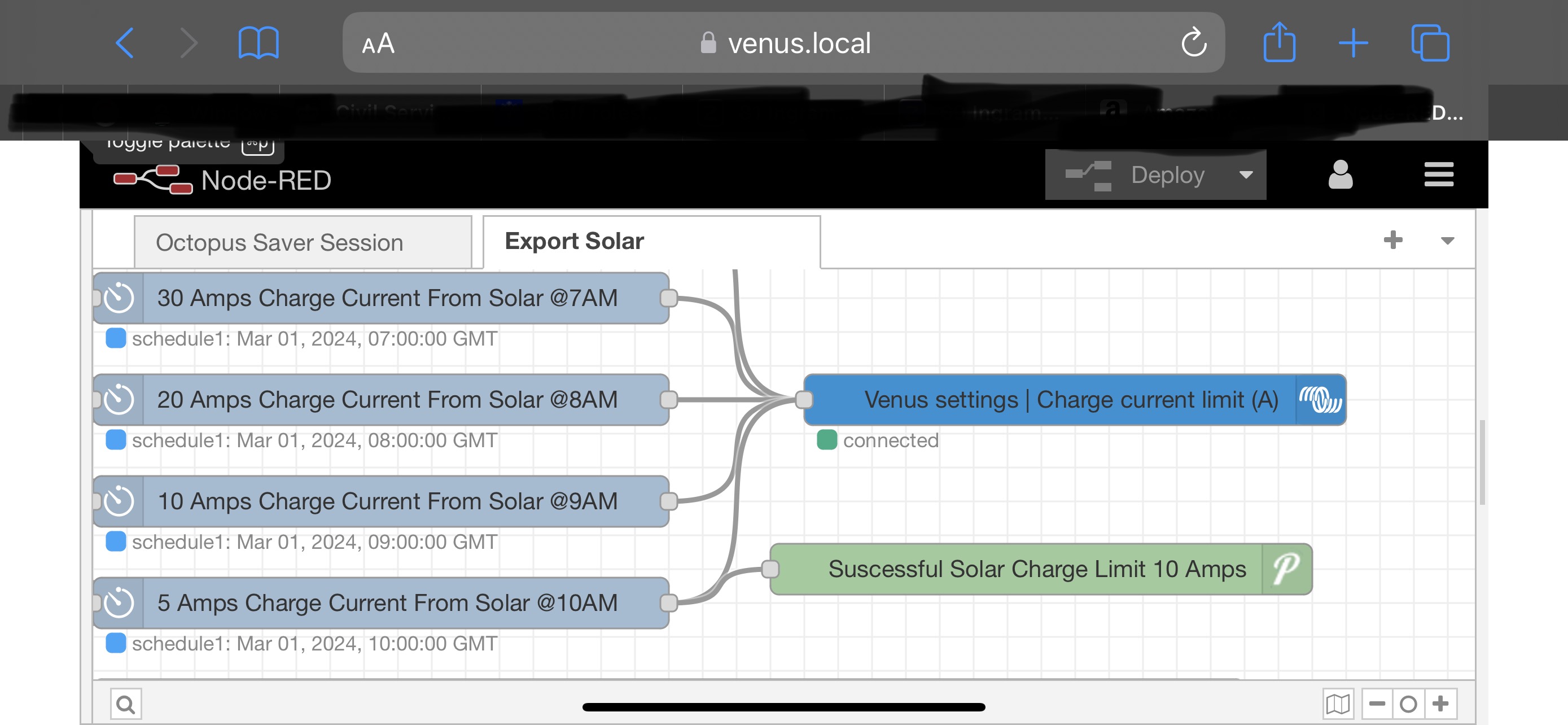Toggle the navigator map view
Viewport: 1568px width, 725px height.
pyautogui.click(x=1338, y=704)
